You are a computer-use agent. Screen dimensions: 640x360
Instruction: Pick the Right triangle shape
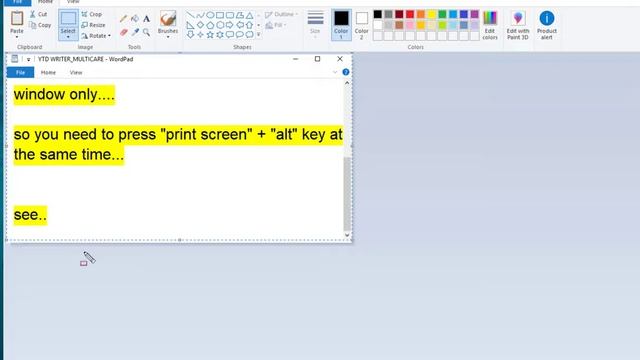[x=190, y=25]
